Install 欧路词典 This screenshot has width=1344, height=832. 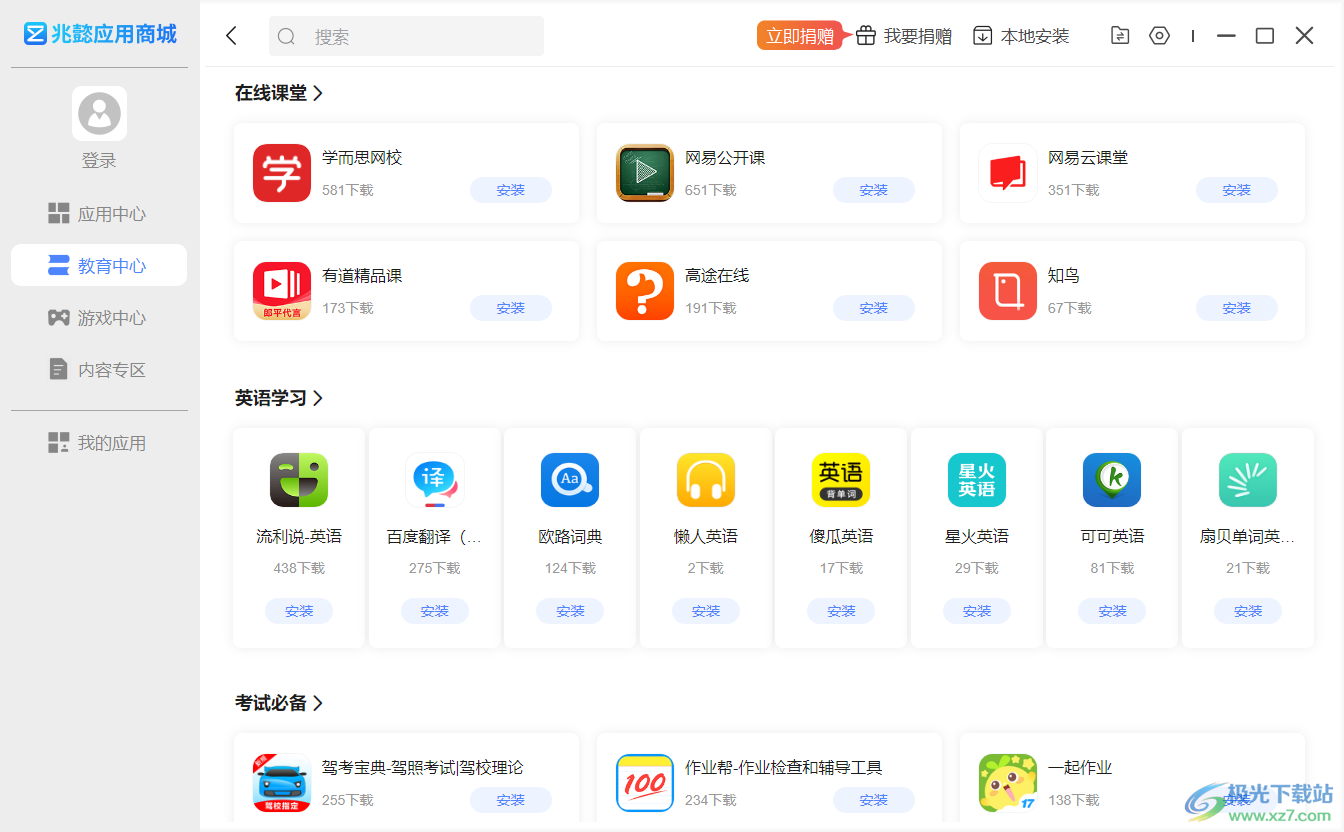tap(570, 611)
